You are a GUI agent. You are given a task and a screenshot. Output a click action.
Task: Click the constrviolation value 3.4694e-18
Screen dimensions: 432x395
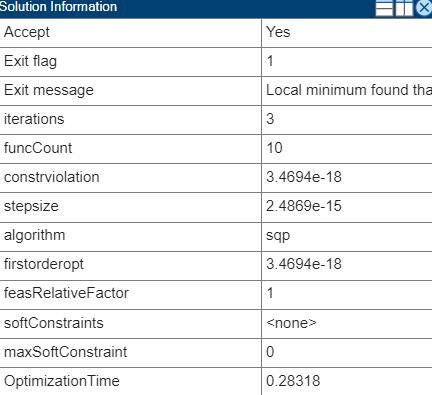(x=304, y=177)
